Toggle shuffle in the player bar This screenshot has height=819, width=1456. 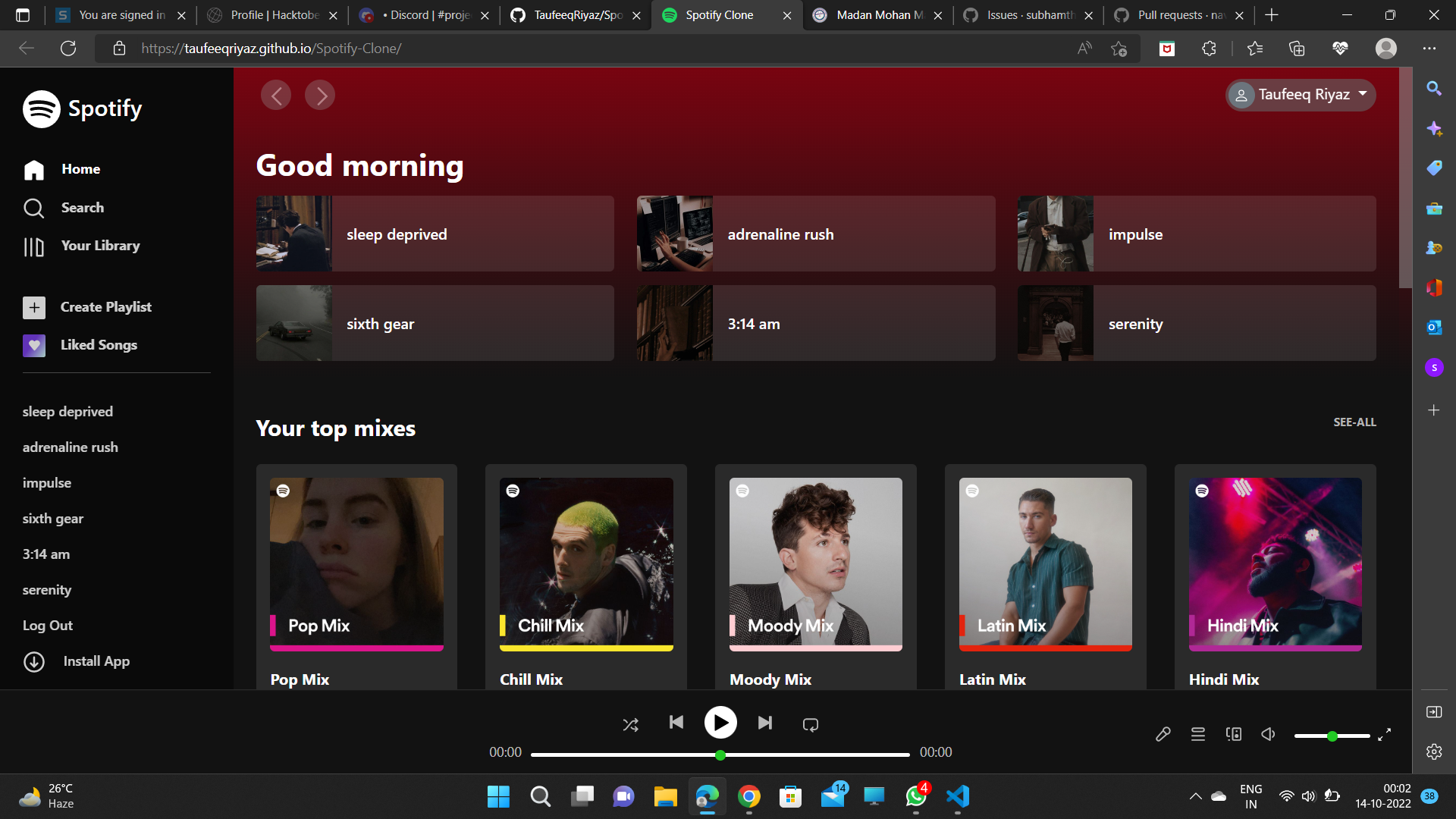click(630, 725)
